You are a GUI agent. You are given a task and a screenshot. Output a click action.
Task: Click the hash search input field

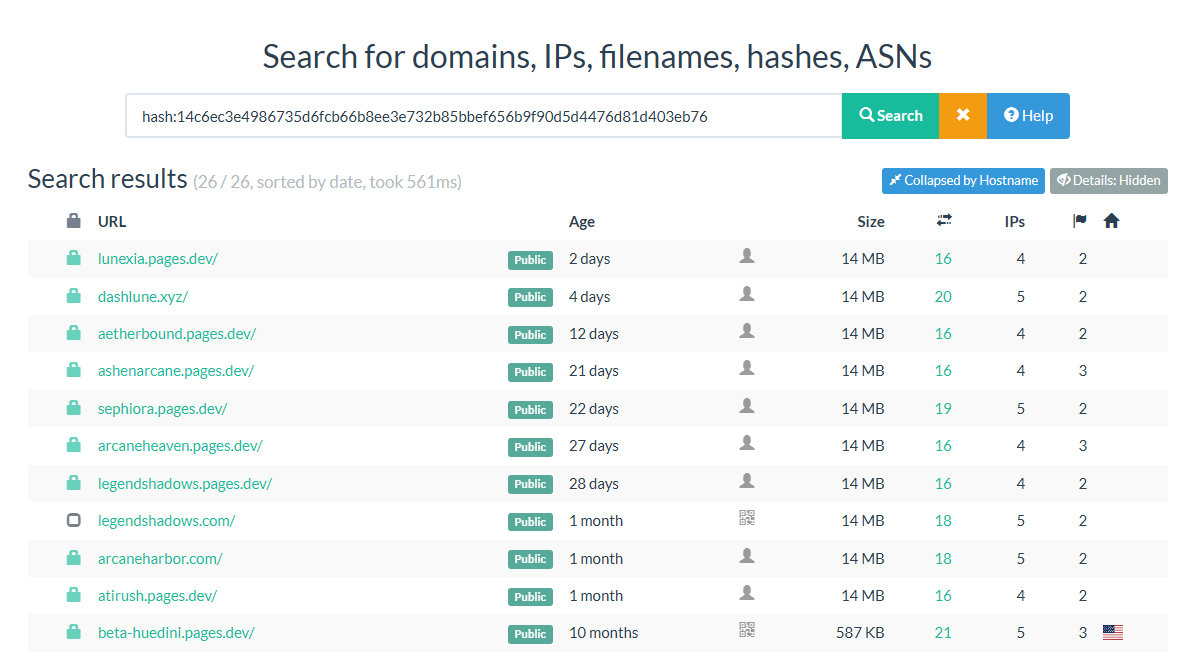[483, 116]
